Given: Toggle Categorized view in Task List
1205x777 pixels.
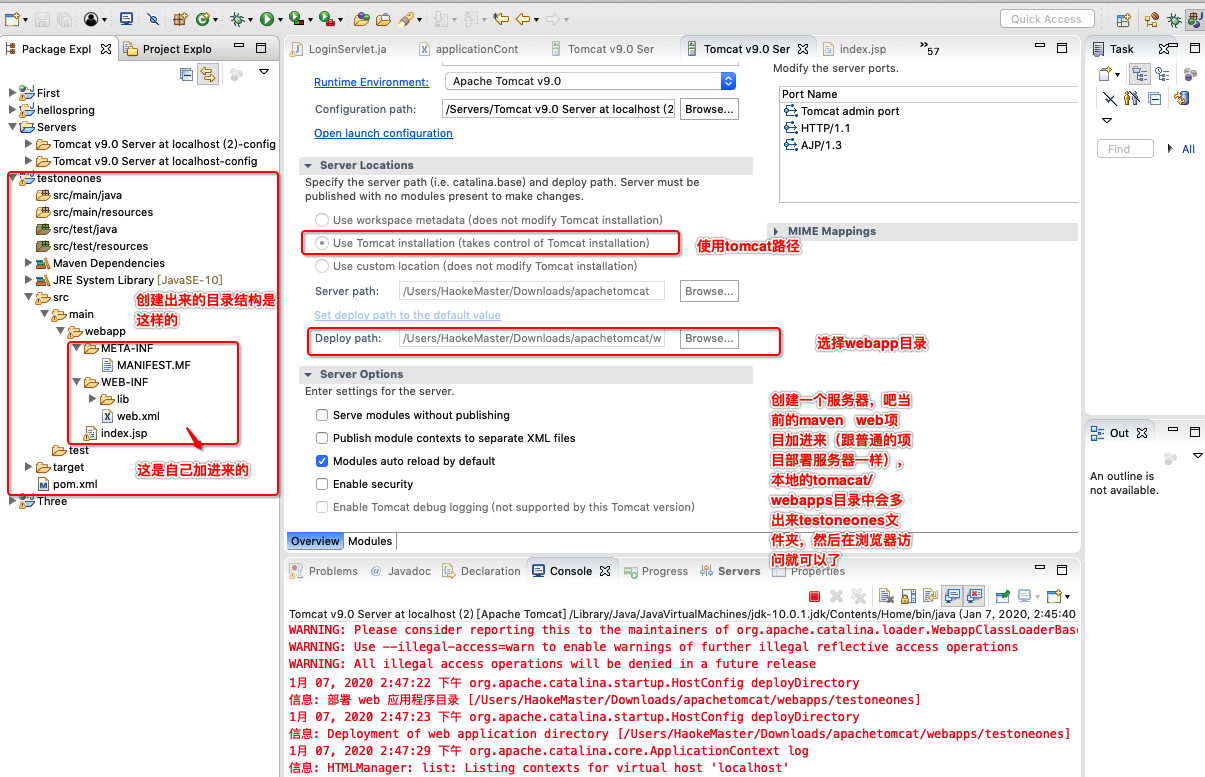Looking at the screenshot, I should click(x=1140, y=74).
